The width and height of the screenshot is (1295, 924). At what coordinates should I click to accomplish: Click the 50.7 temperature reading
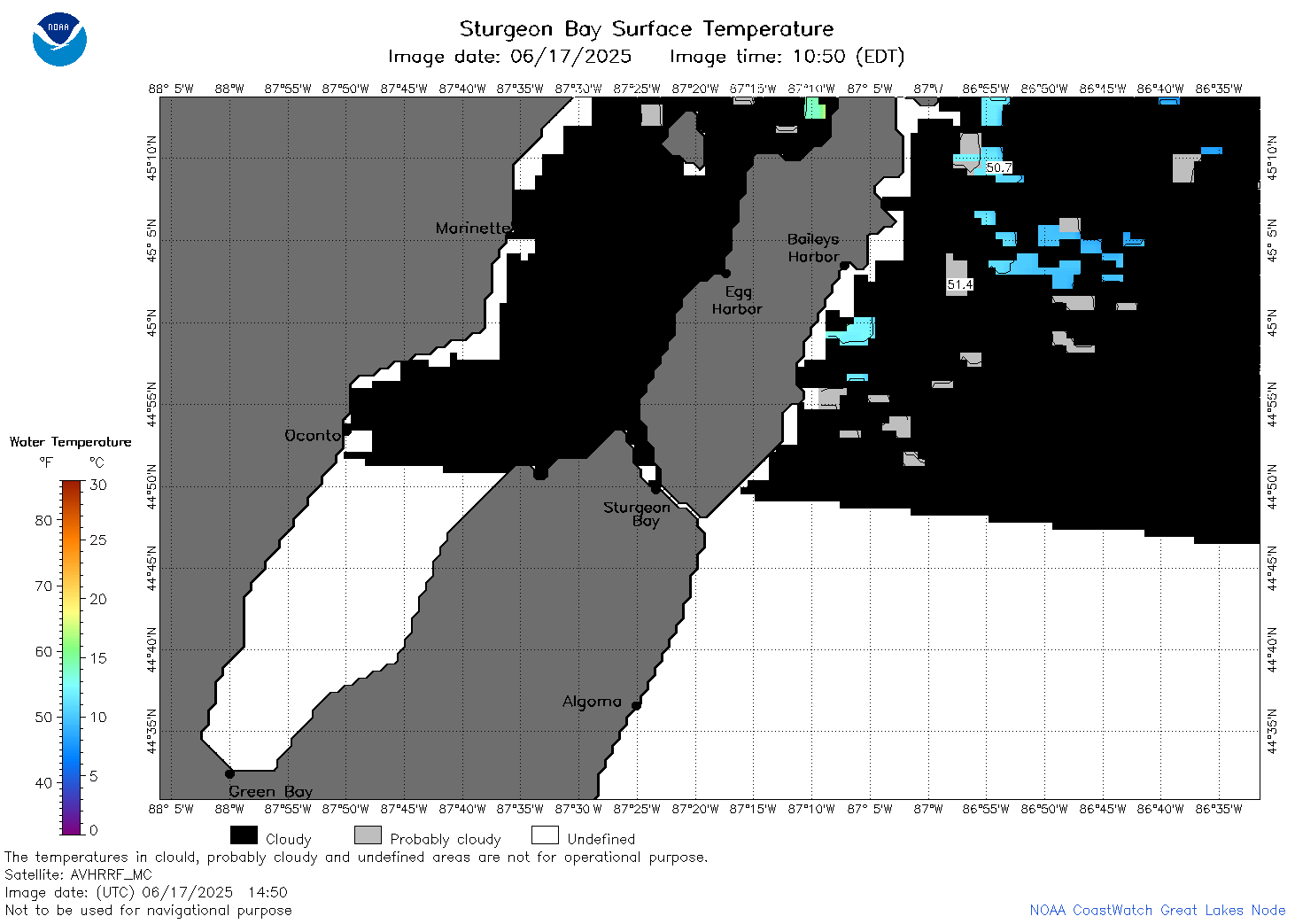click(x=999, y=167)
